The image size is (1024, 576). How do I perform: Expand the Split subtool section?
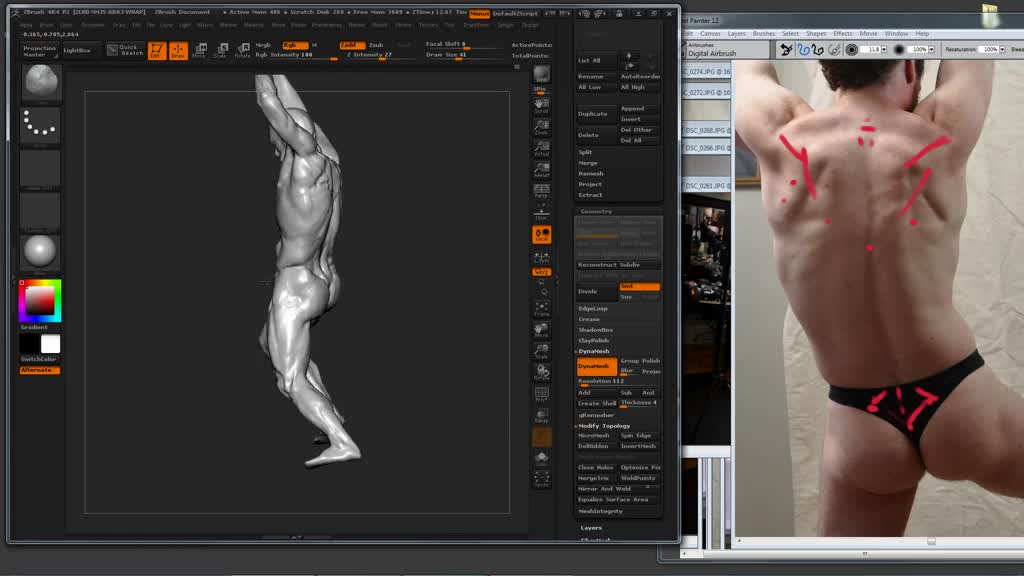tap(586, 152)
